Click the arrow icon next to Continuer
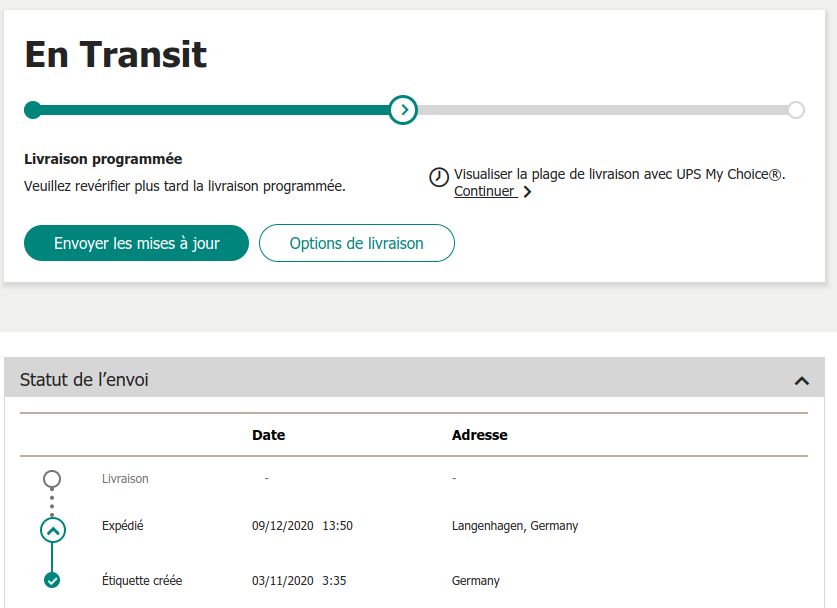The image size is (837, 608). (x=527, y=192)
